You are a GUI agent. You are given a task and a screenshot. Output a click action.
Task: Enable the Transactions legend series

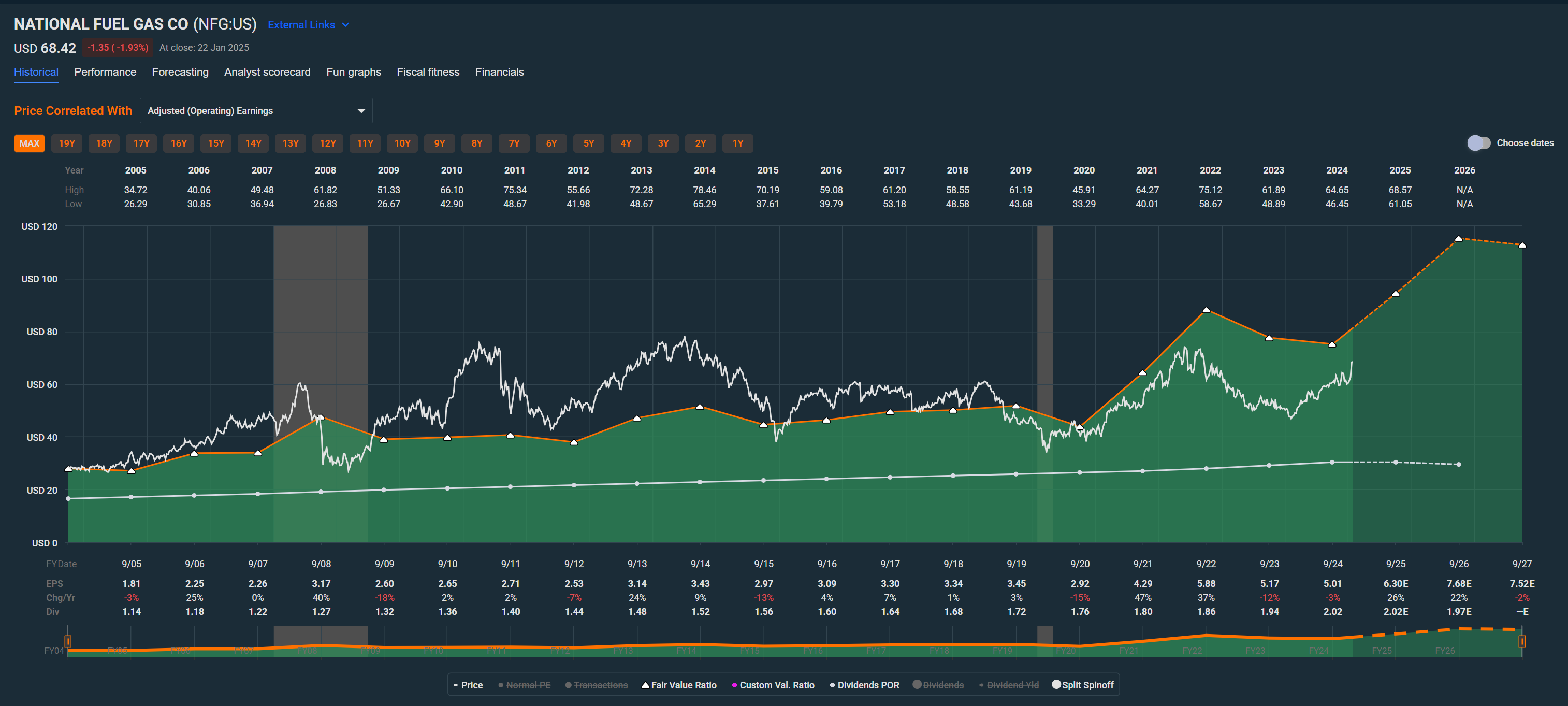point(596,685)
